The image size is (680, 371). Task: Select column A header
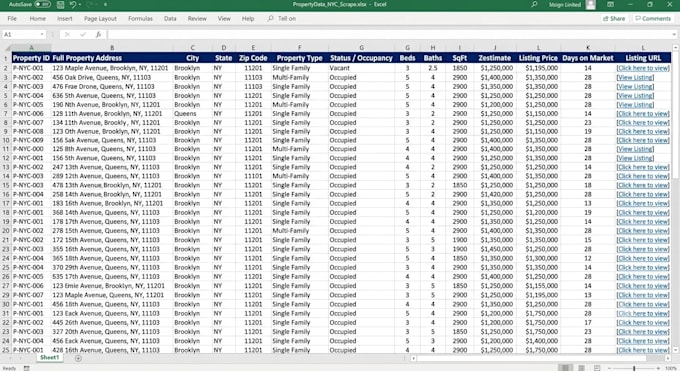tap(31, 48)
